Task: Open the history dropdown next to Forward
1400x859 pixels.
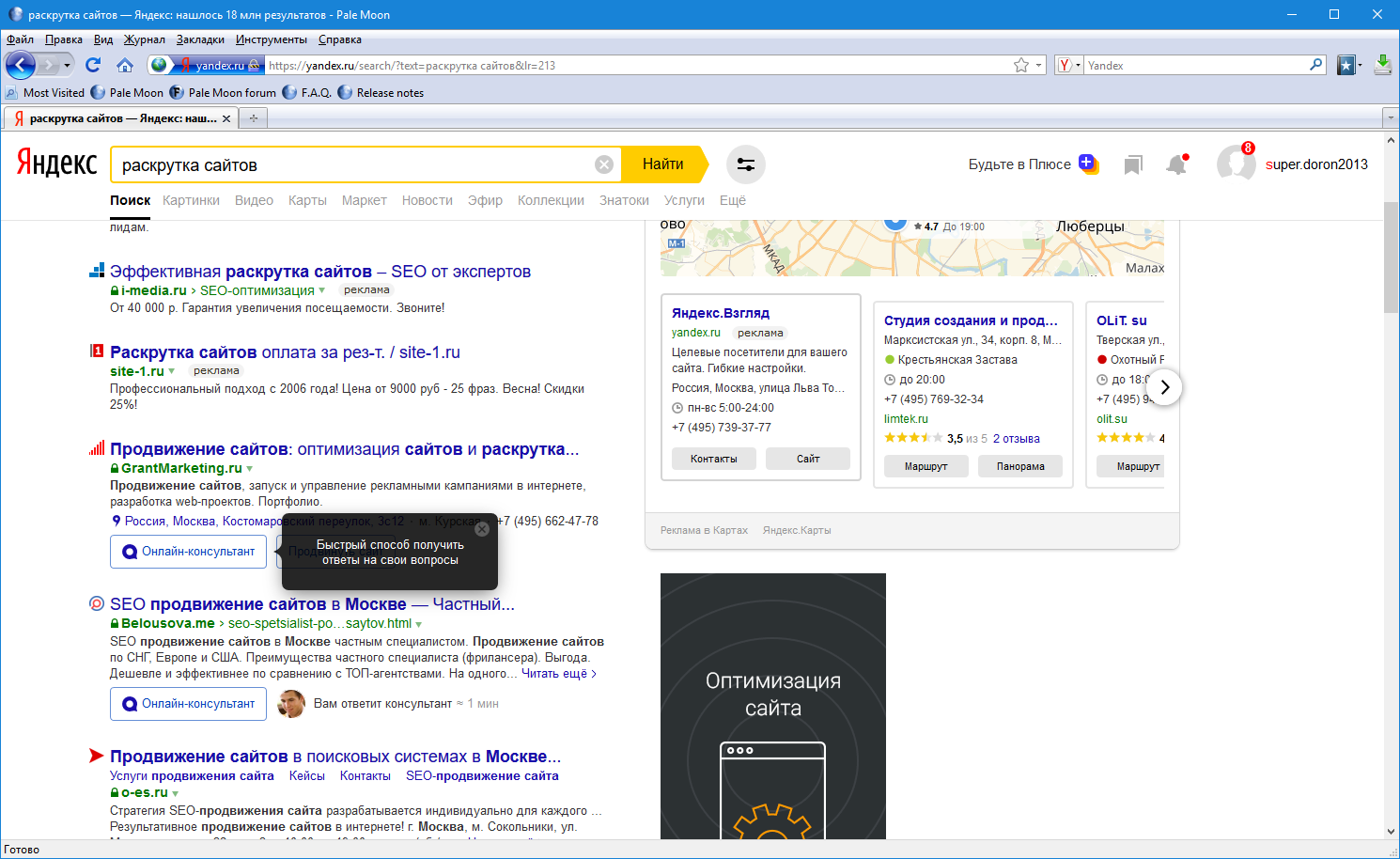Action: [x=67, y=65]
